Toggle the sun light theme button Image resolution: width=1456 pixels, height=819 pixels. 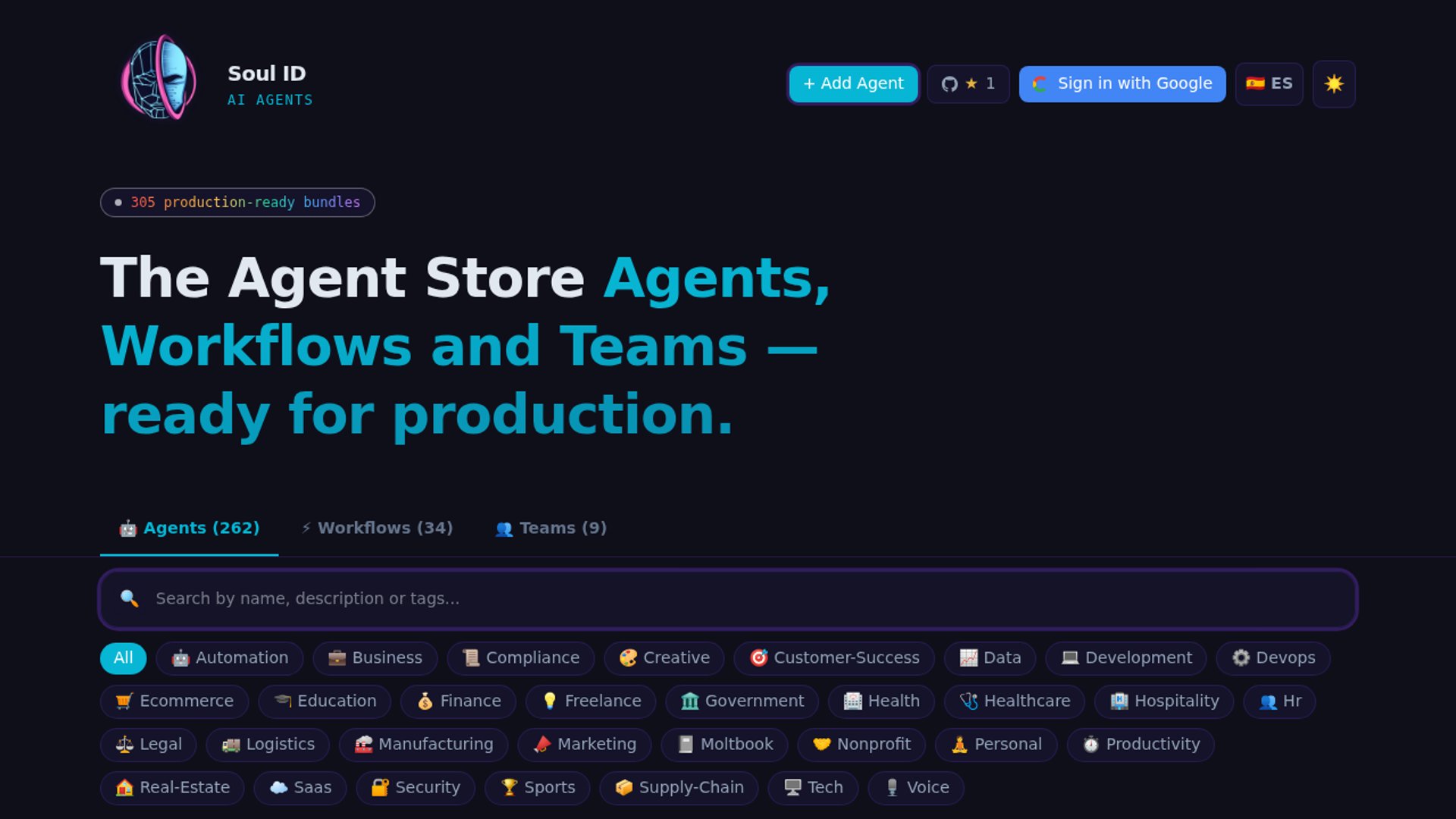1333,83
